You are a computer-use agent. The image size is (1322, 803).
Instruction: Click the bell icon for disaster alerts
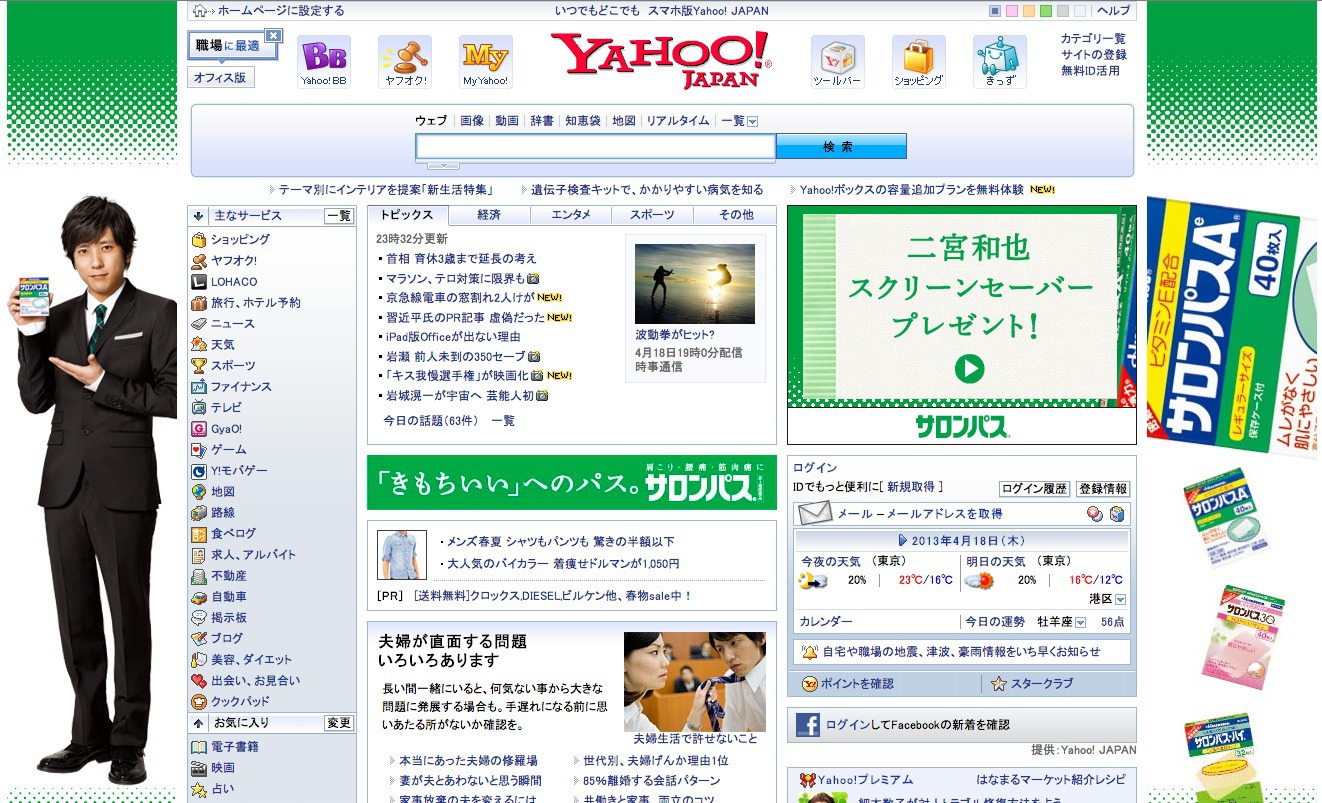coord(809,652)
